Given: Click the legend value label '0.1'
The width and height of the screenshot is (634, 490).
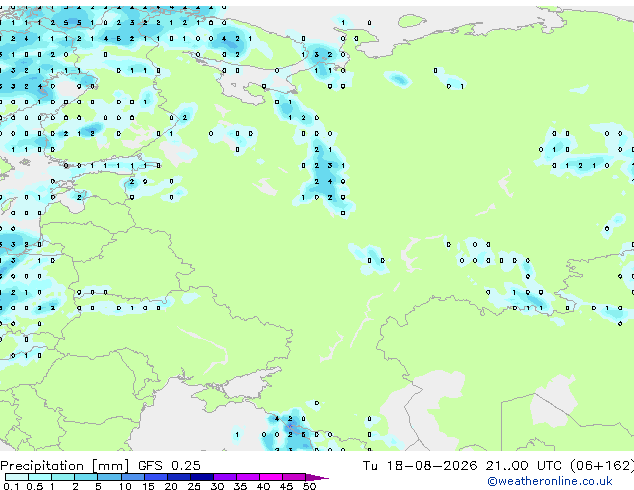Looking at the screenshot, I should (x=11, y=486).
